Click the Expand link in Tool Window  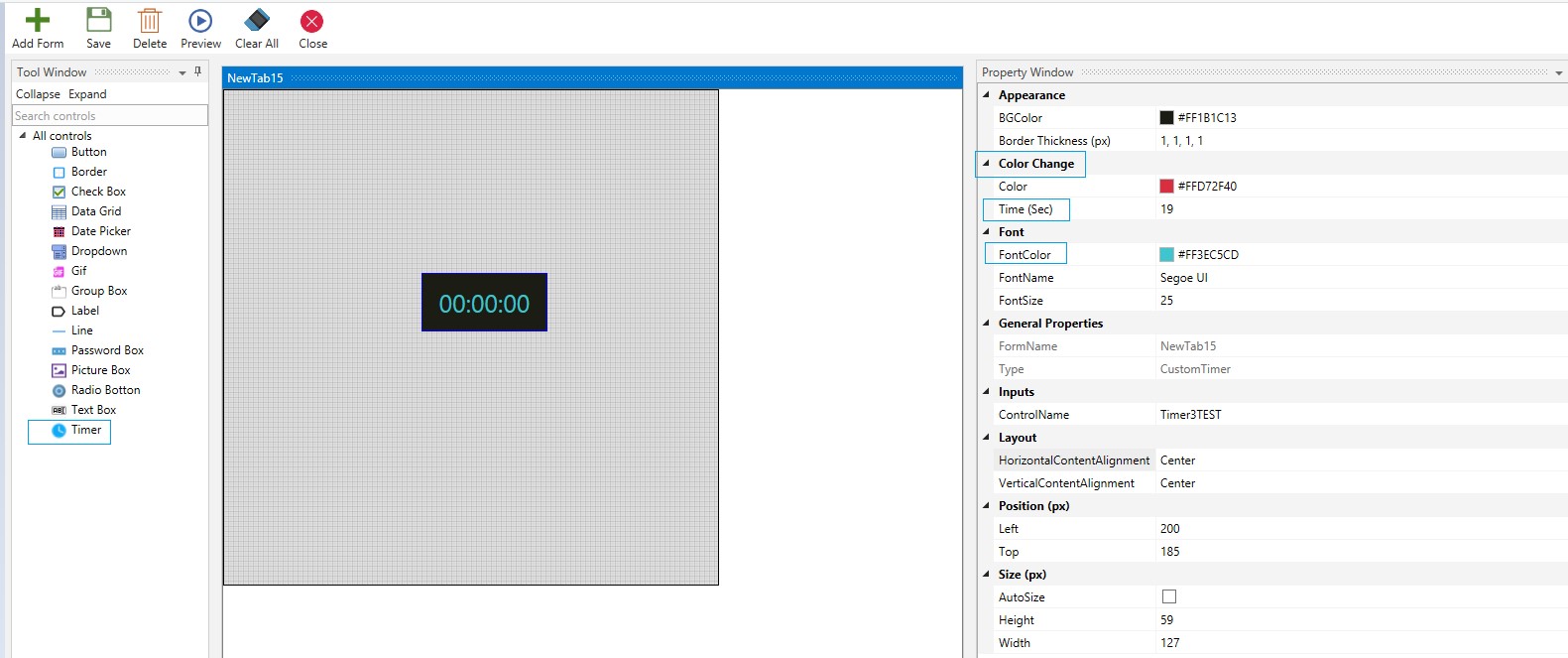[87, 94]
